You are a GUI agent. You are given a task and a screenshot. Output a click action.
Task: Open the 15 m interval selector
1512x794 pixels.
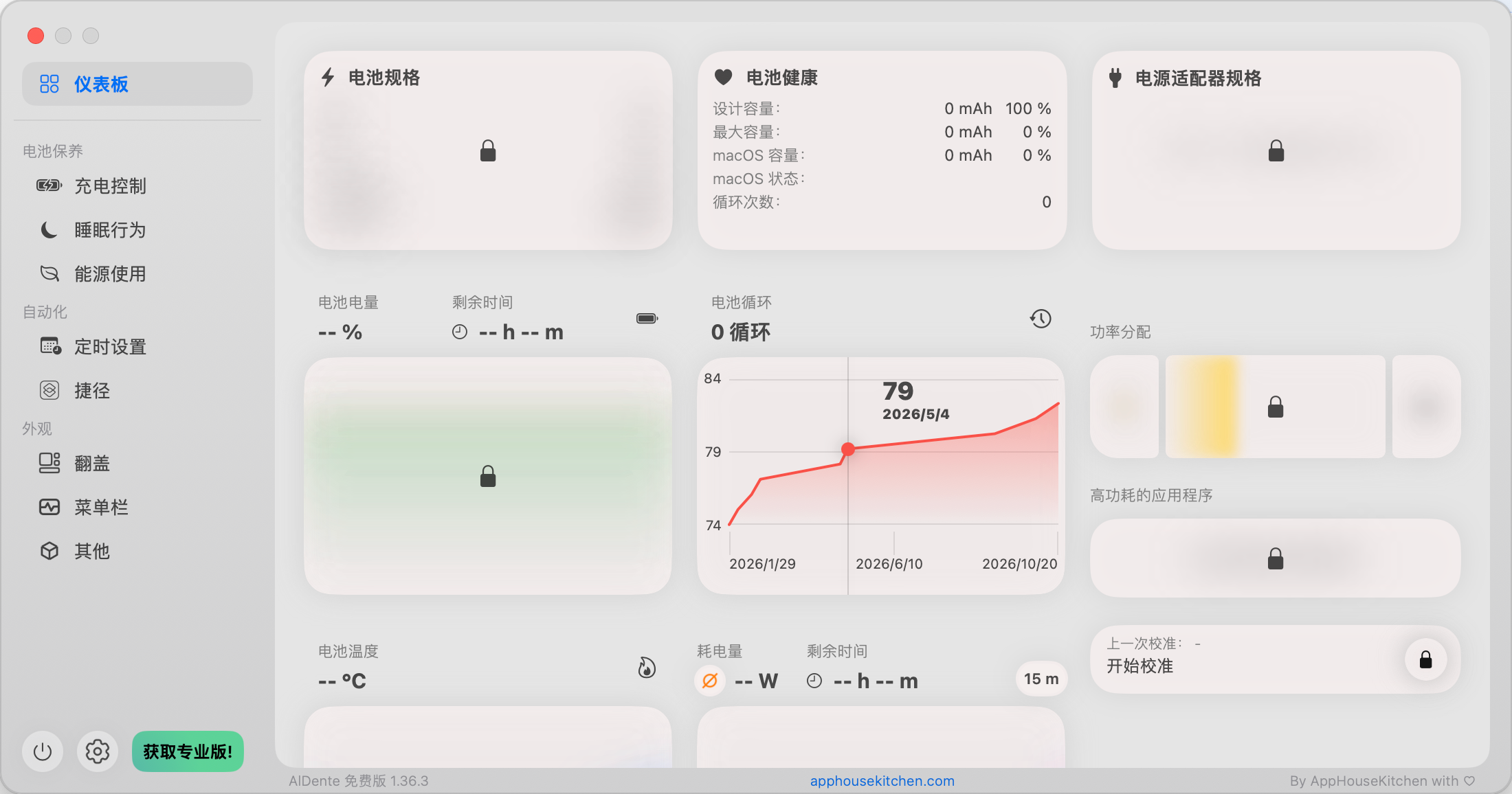pos(1041,679)
